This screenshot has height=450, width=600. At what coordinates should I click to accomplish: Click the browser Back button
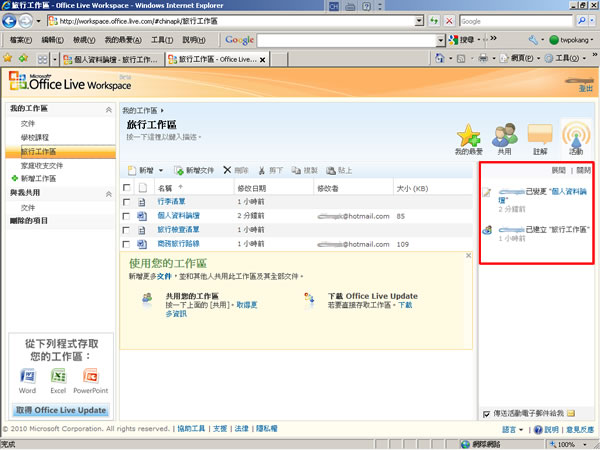coord(9,21)
